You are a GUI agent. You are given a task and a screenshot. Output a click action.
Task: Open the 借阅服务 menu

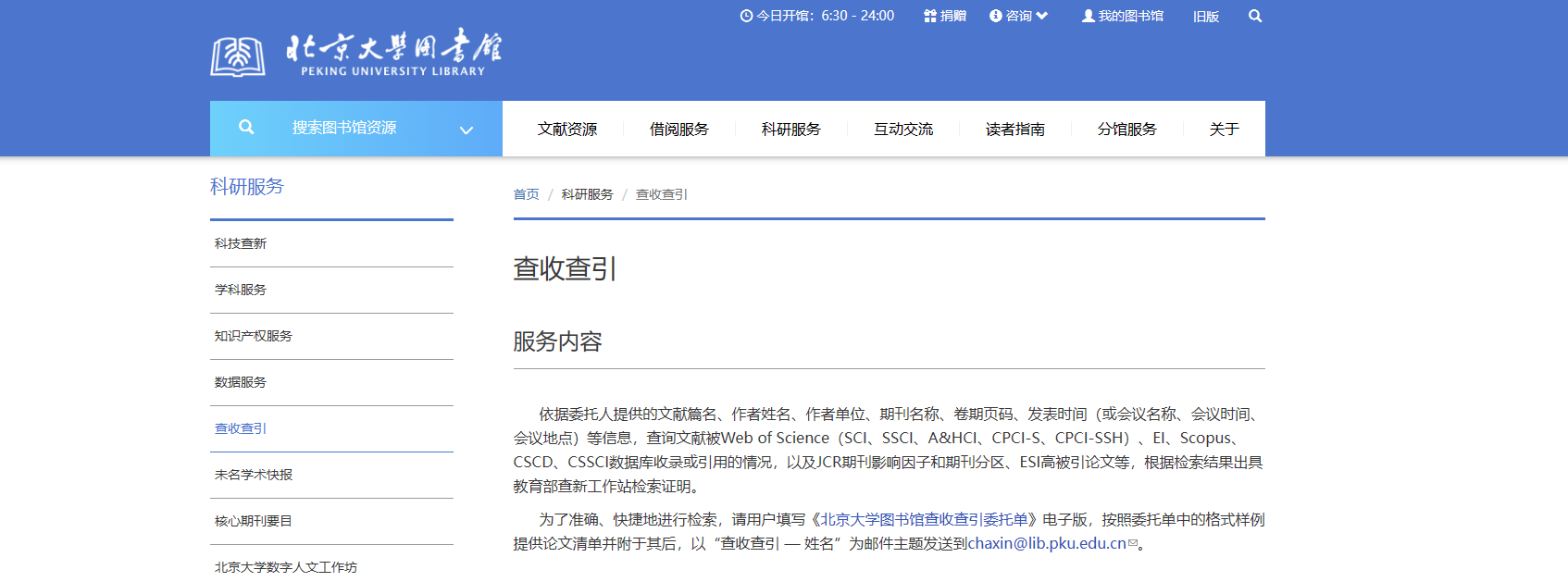pos(679,129)
